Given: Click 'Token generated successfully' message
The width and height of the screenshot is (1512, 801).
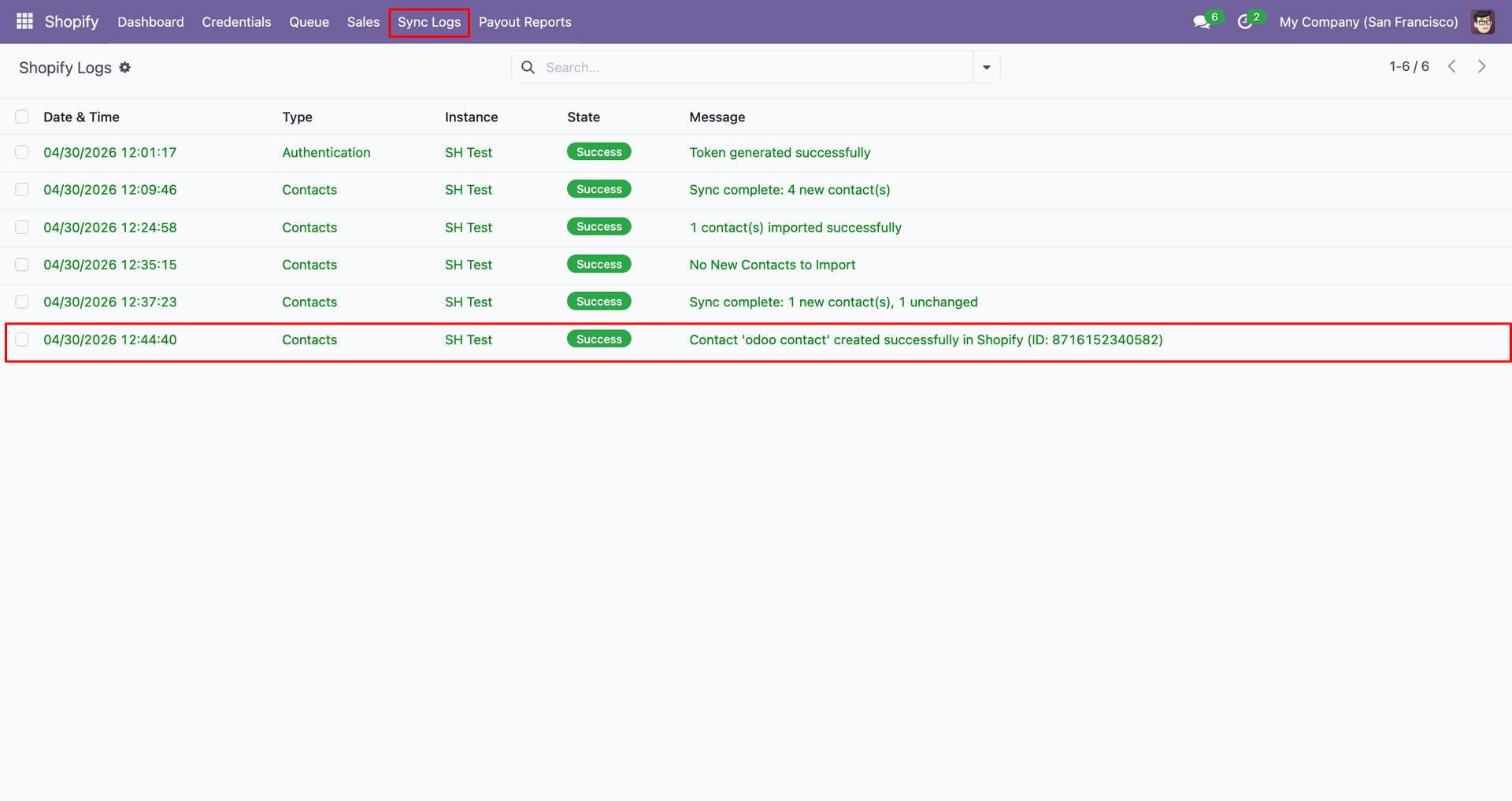Looking at the screenshot, I should pyautogui.click(x=780, y=152).
